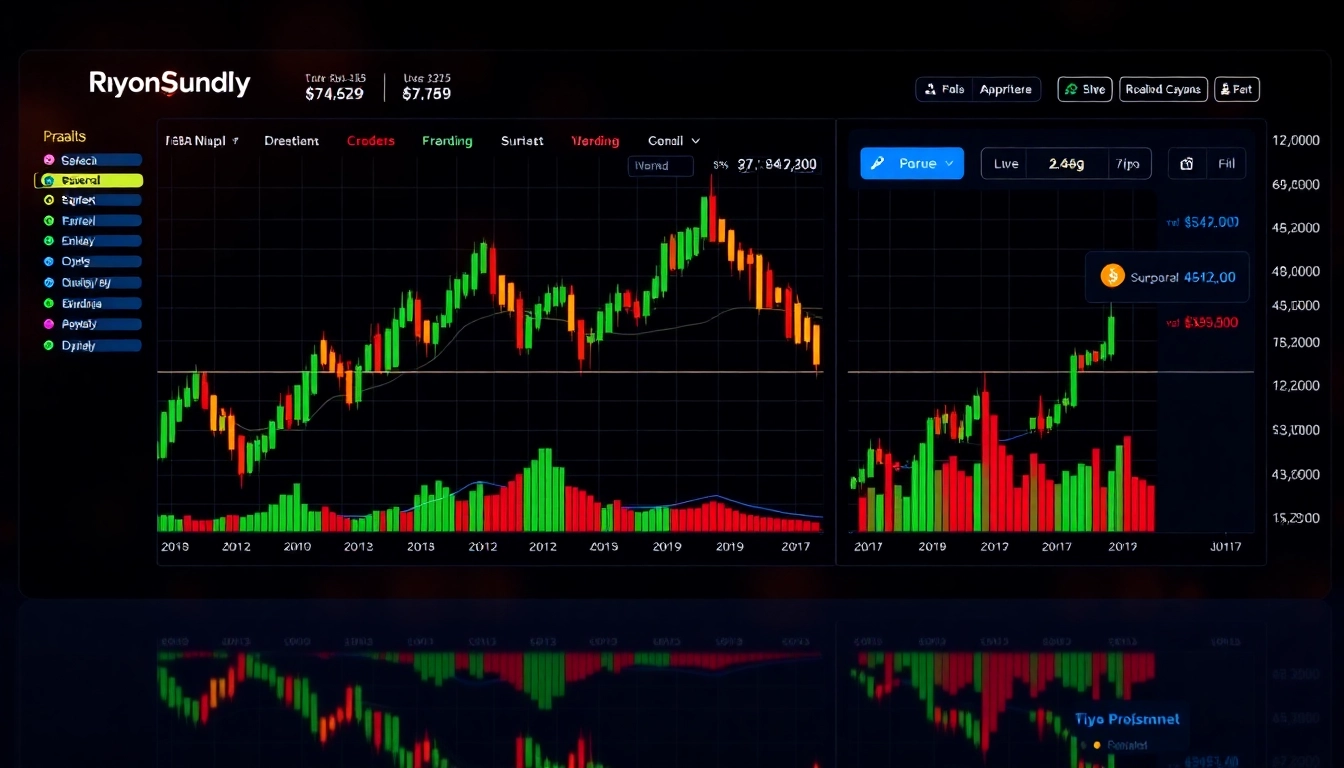This screenshot has height=768, width=1344.
Task: Click the Fert button
Action: pos(1237,90)
